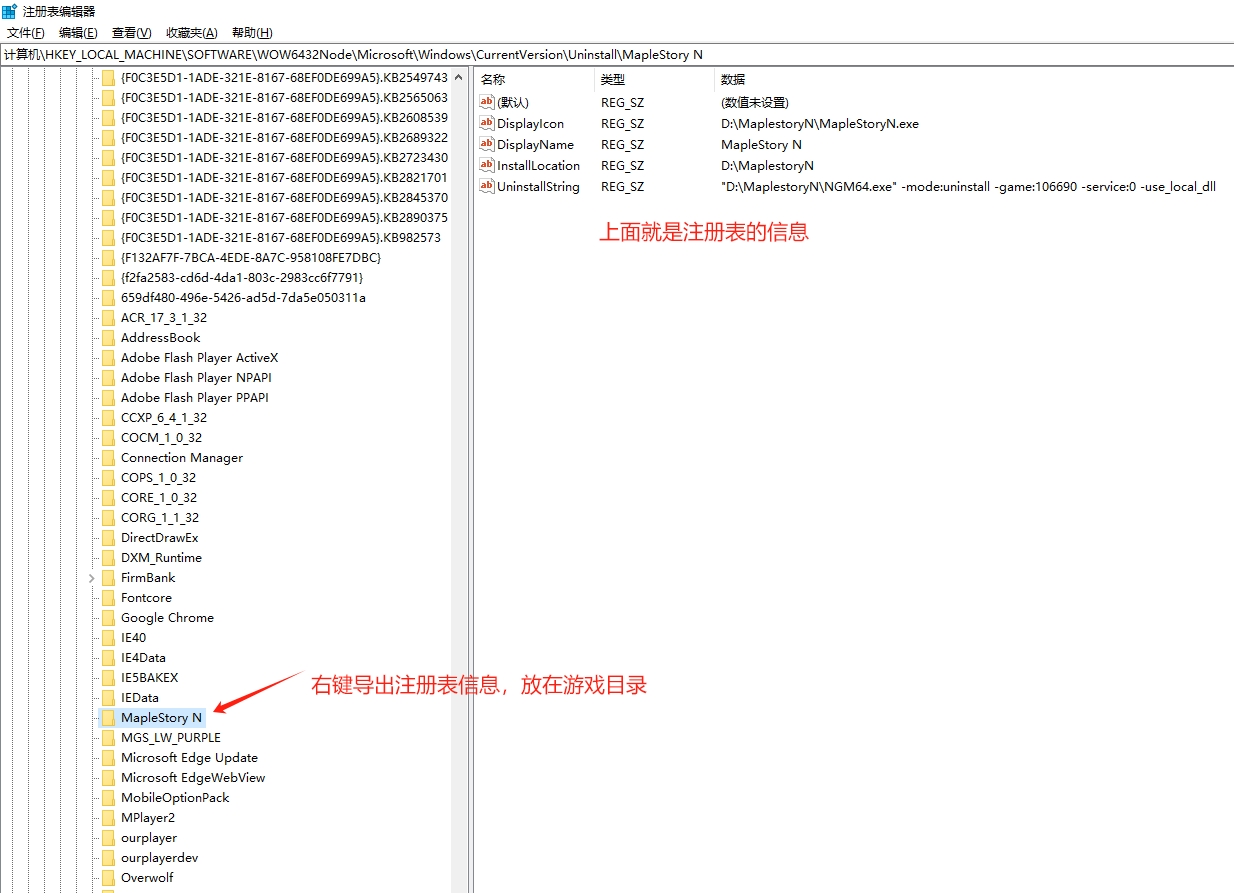
Task: Select the ourplayer key
Action: coord(149,838)
